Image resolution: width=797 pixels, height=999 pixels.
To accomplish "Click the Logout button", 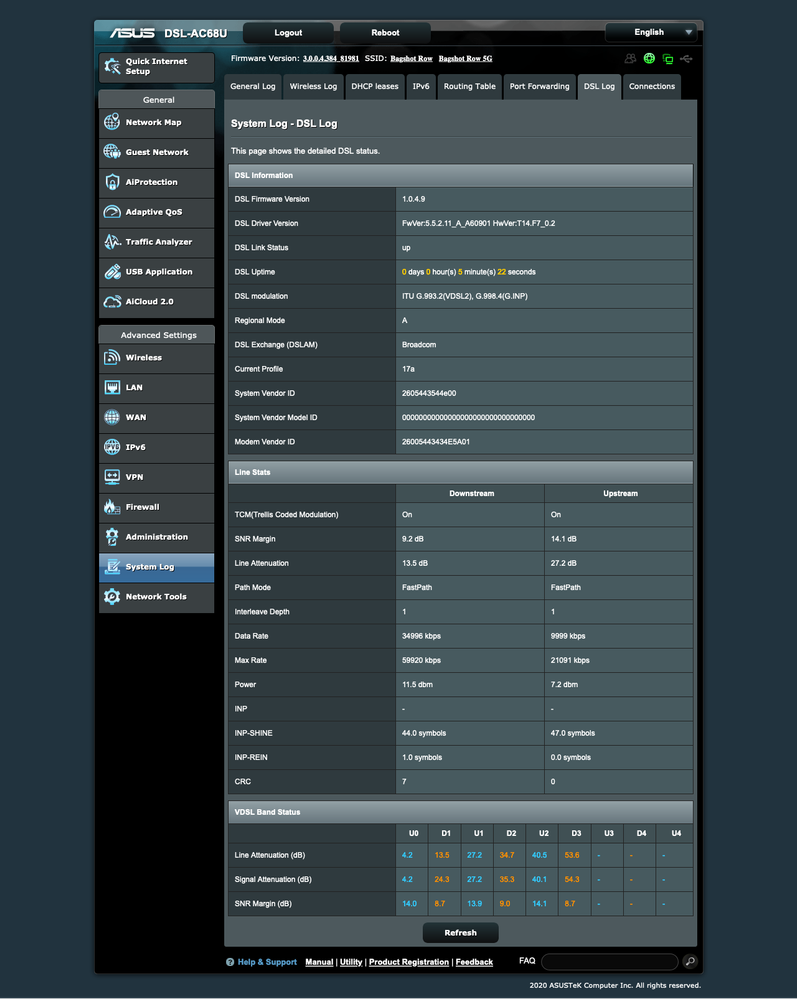I will (x=288, y=32).
